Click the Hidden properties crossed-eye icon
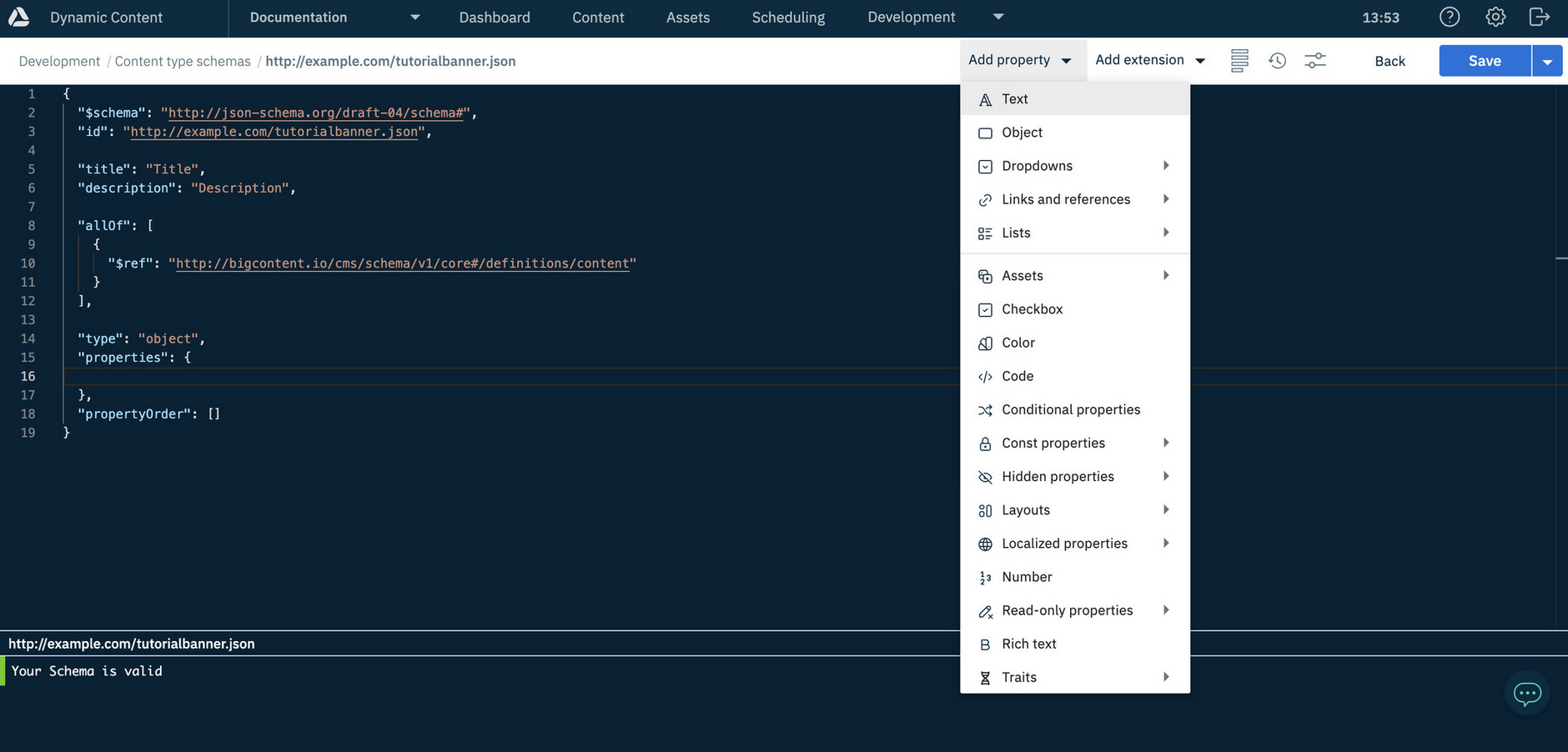The height and width of the screenshot is (752, 1568). click(985, 477)
